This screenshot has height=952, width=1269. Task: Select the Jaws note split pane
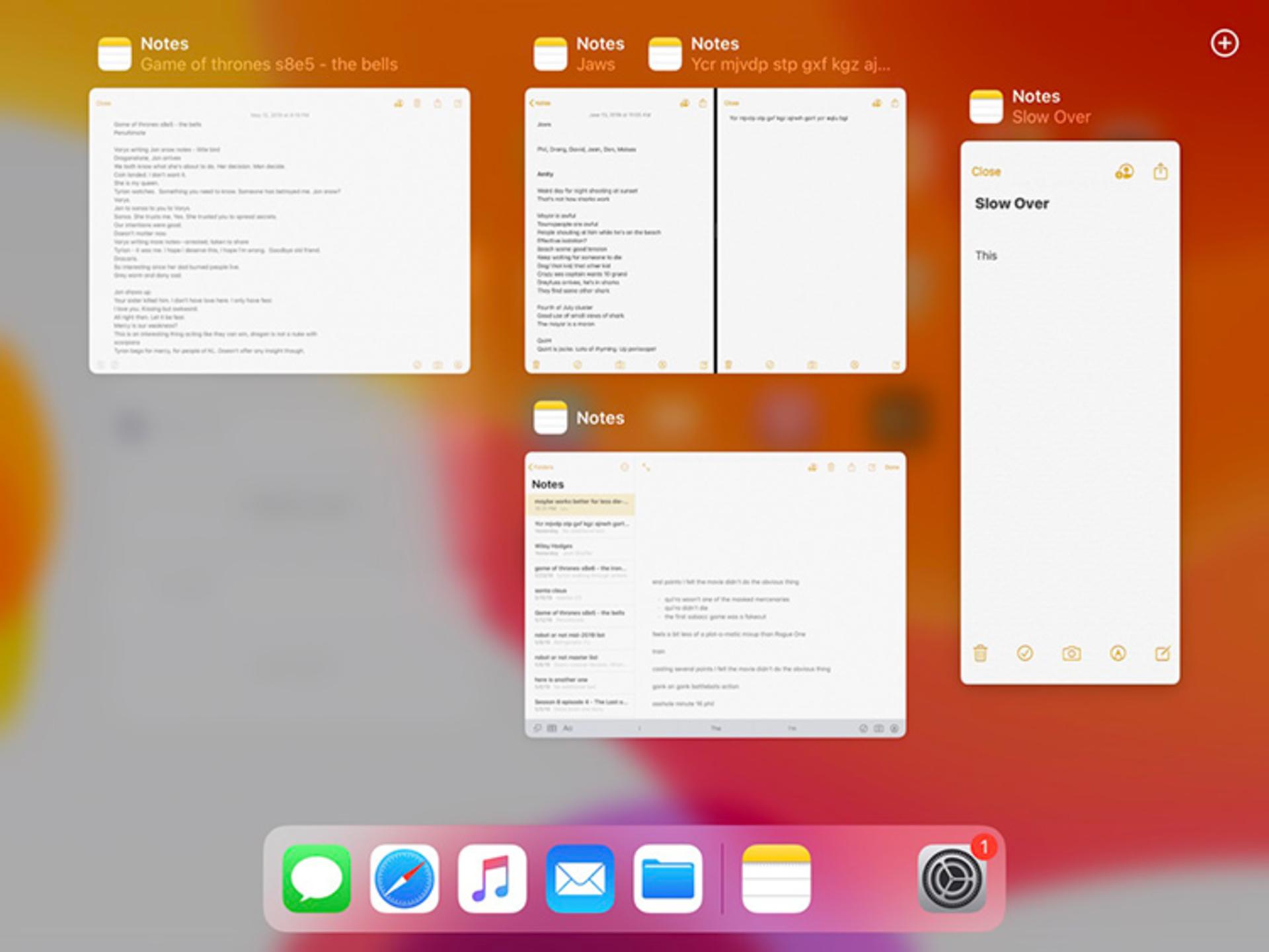(619, 231)
